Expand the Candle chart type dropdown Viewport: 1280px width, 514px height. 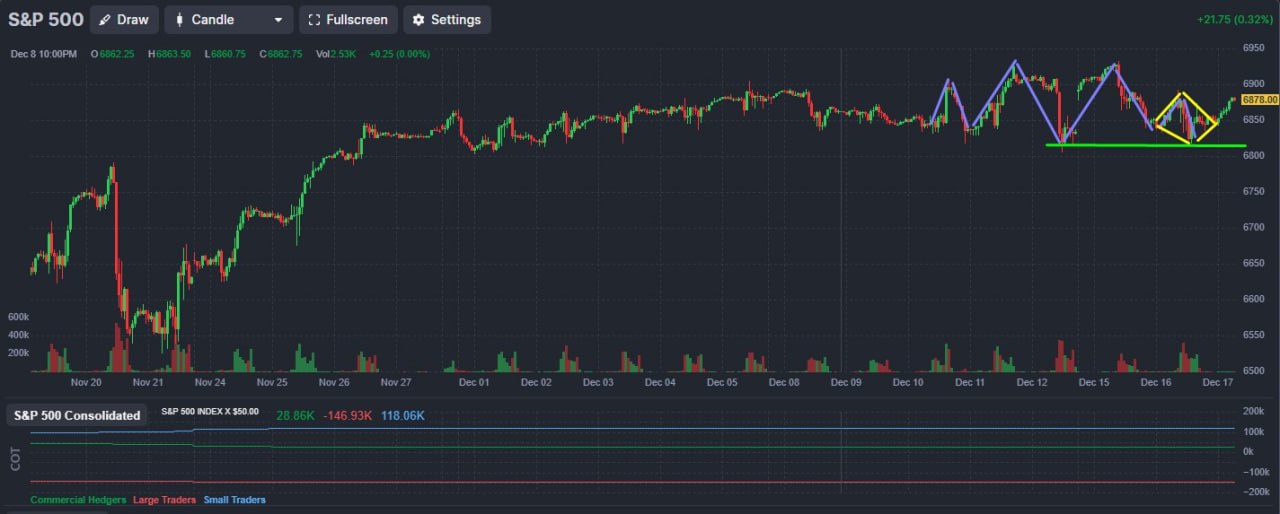pos(229,20)
